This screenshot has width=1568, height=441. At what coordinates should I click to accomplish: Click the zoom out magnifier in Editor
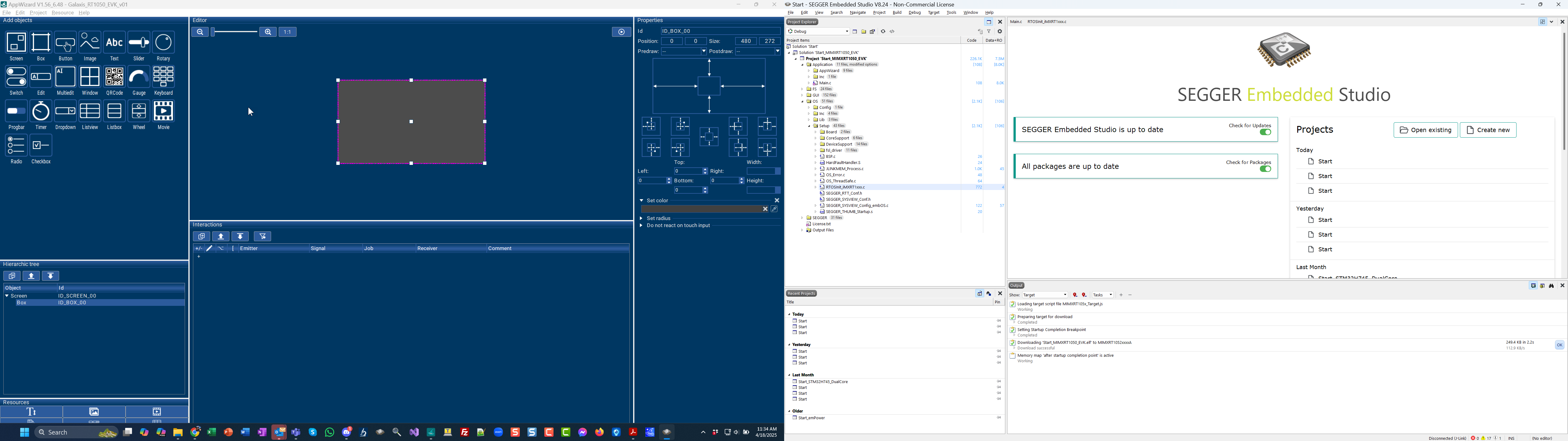200,32
